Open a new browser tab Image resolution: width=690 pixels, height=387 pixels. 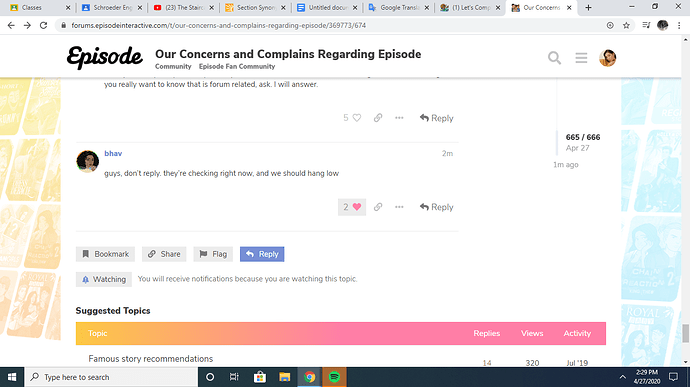(x=588, y=7)
